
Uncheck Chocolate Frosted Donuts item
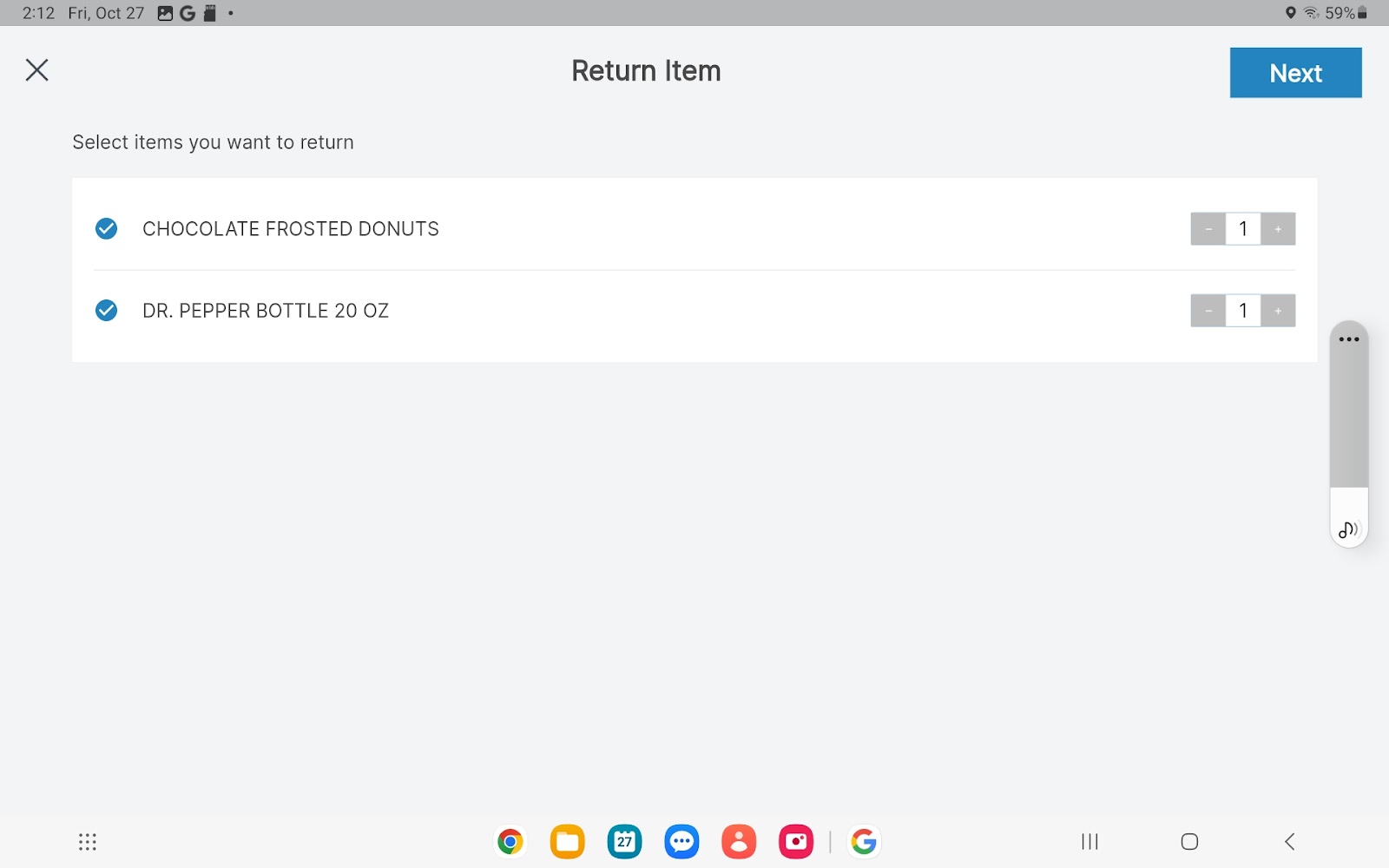click(106, 228)
